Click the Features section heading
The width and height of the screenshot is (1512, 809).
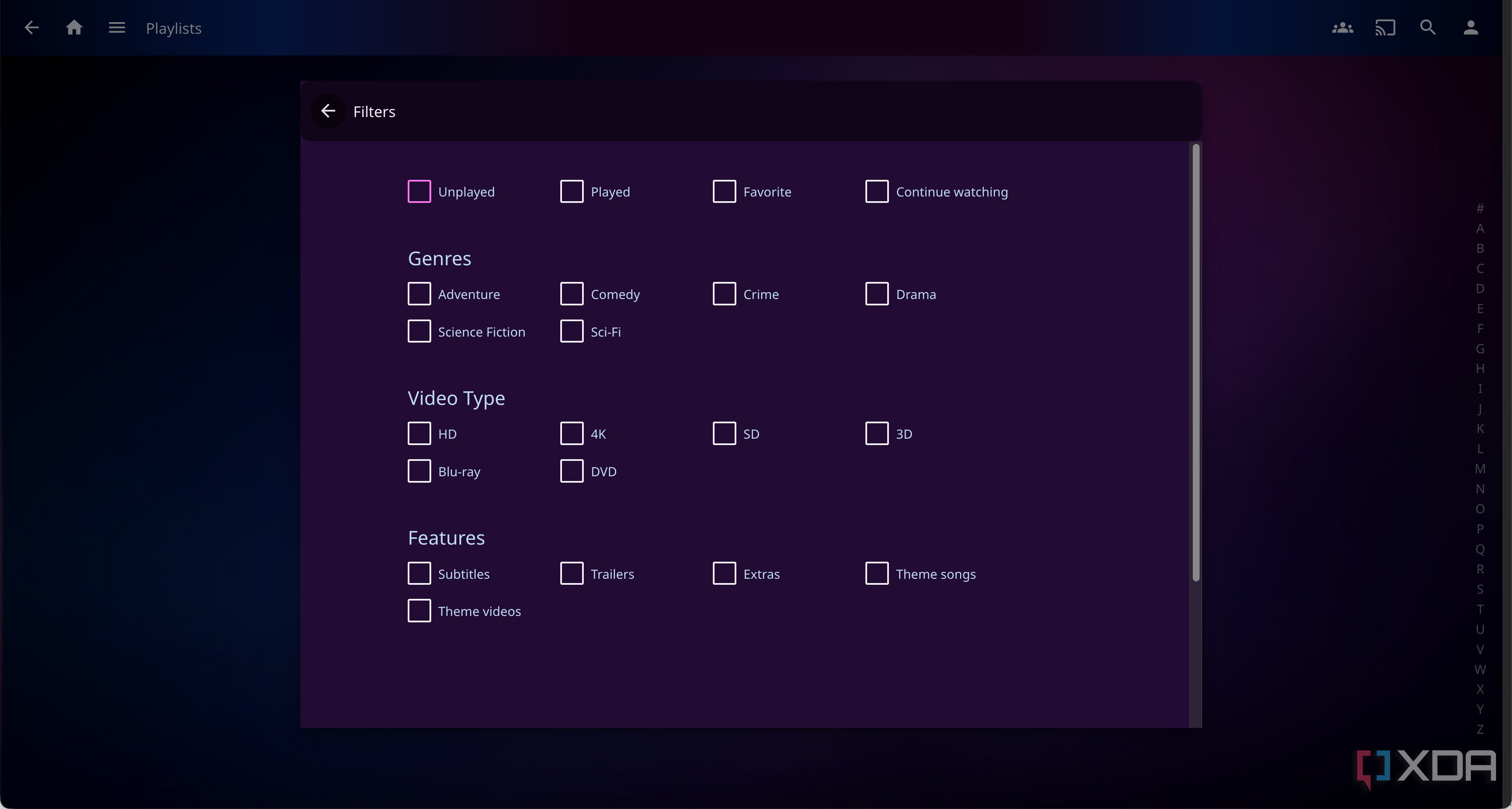click(447, 537)
